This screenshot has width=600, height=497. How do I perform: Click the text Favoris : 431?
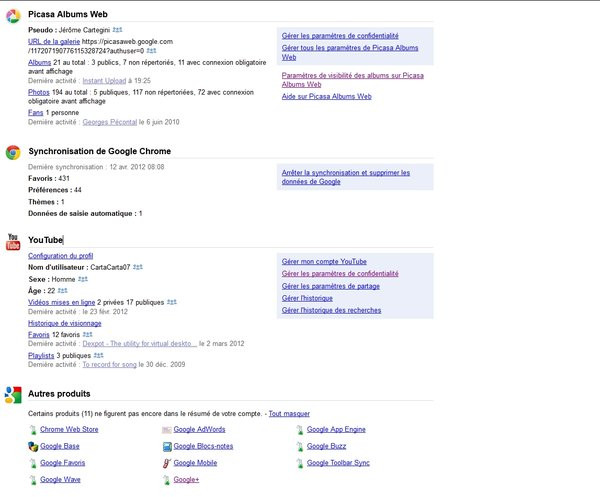49,178
